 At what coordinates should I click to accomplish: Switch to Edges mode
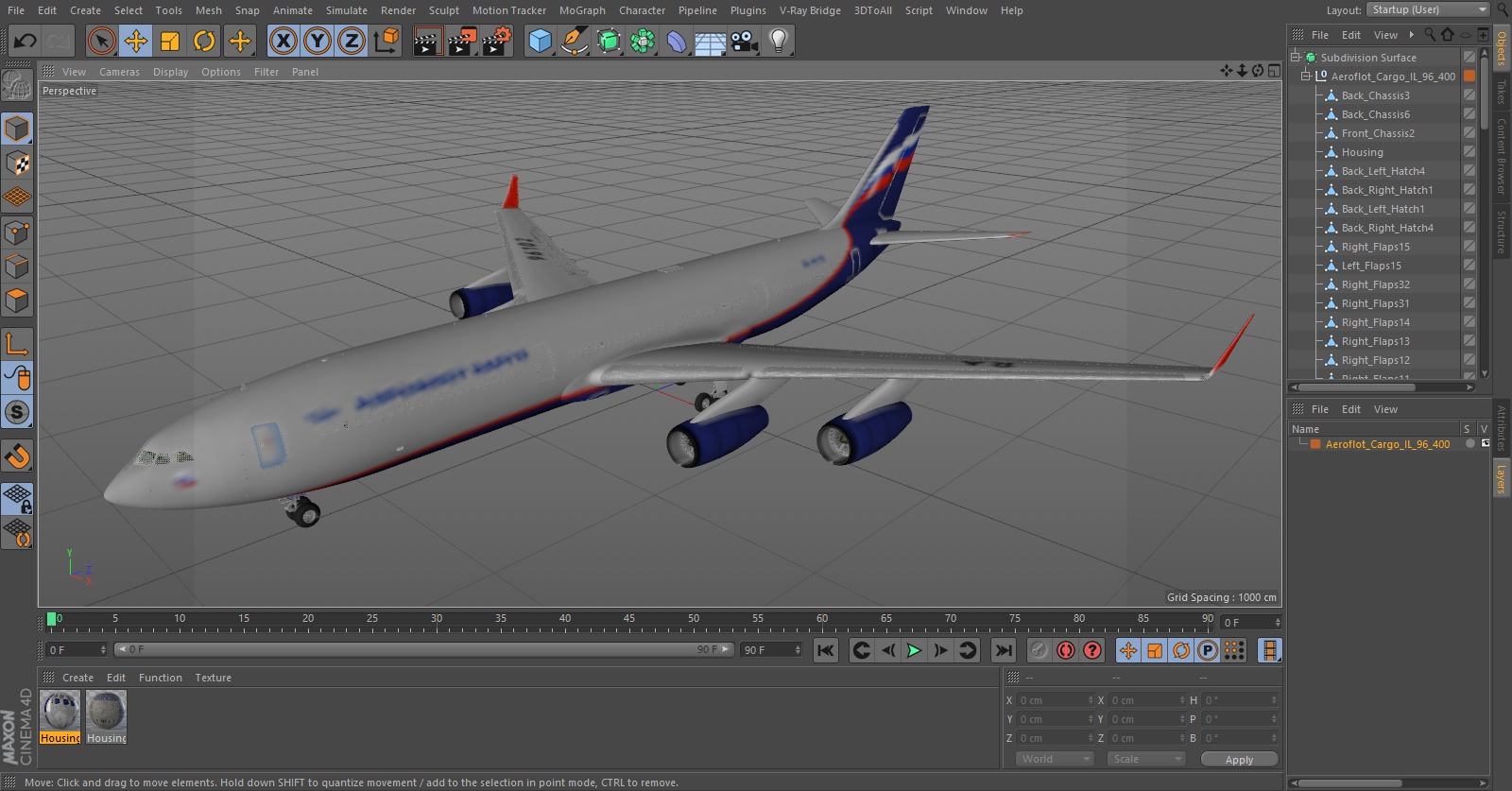click(17, 267)
